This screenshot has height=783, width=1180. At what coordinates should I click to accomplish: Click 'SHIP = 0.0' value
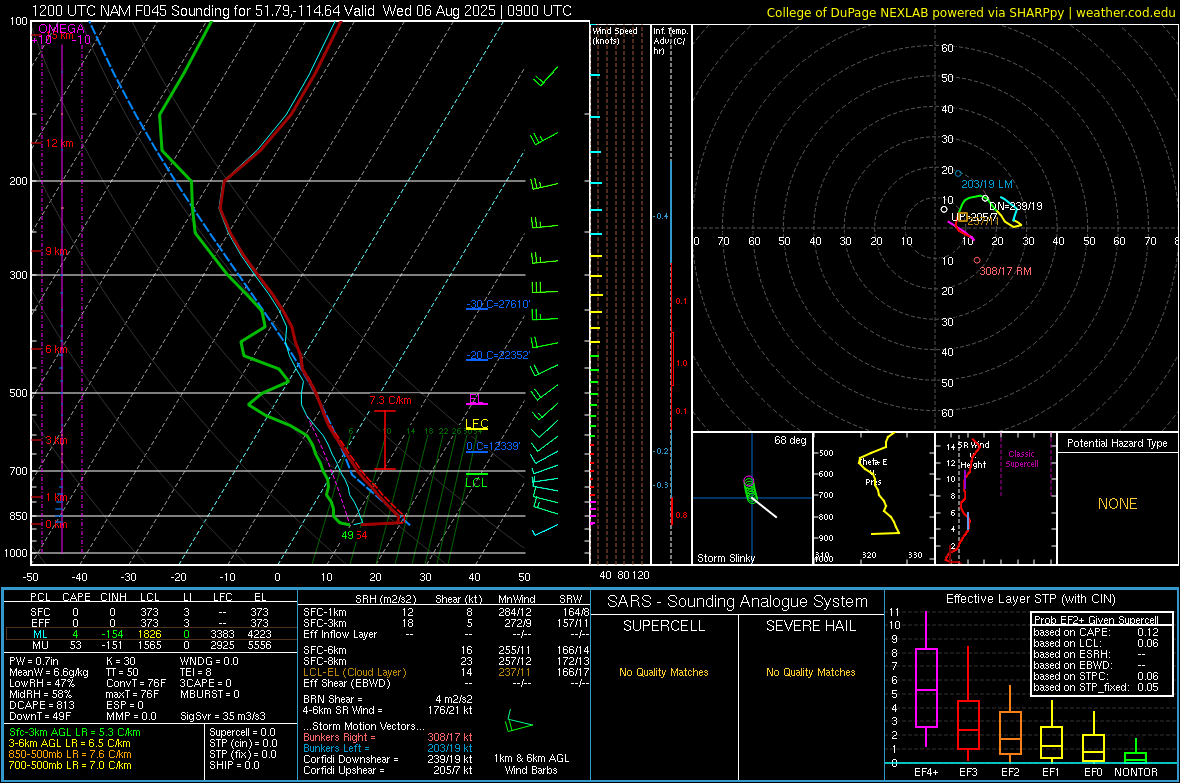click(x=234, y=766)
